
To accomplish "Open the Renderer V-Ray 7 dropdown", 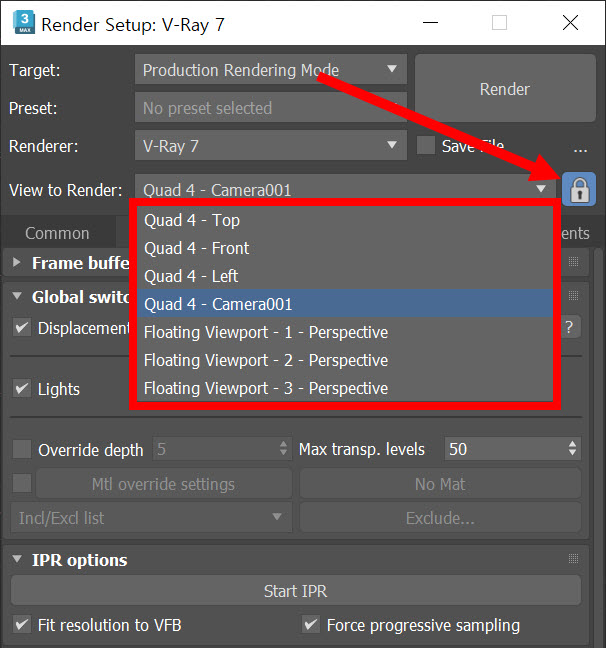I will (271, 145).
